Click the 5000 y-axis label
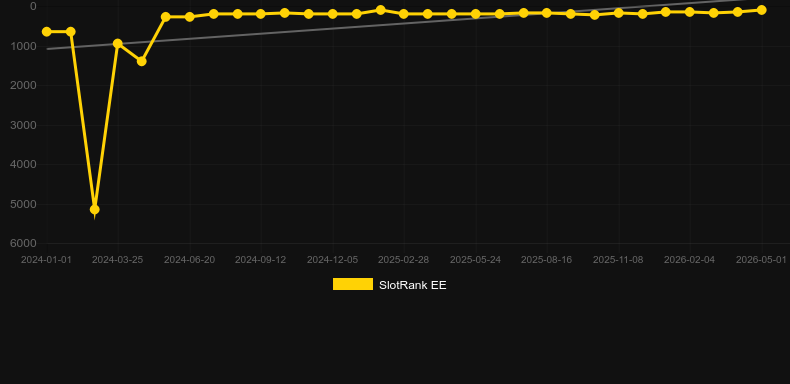Viewport: 790px width, 384px height. coord(24,204)
